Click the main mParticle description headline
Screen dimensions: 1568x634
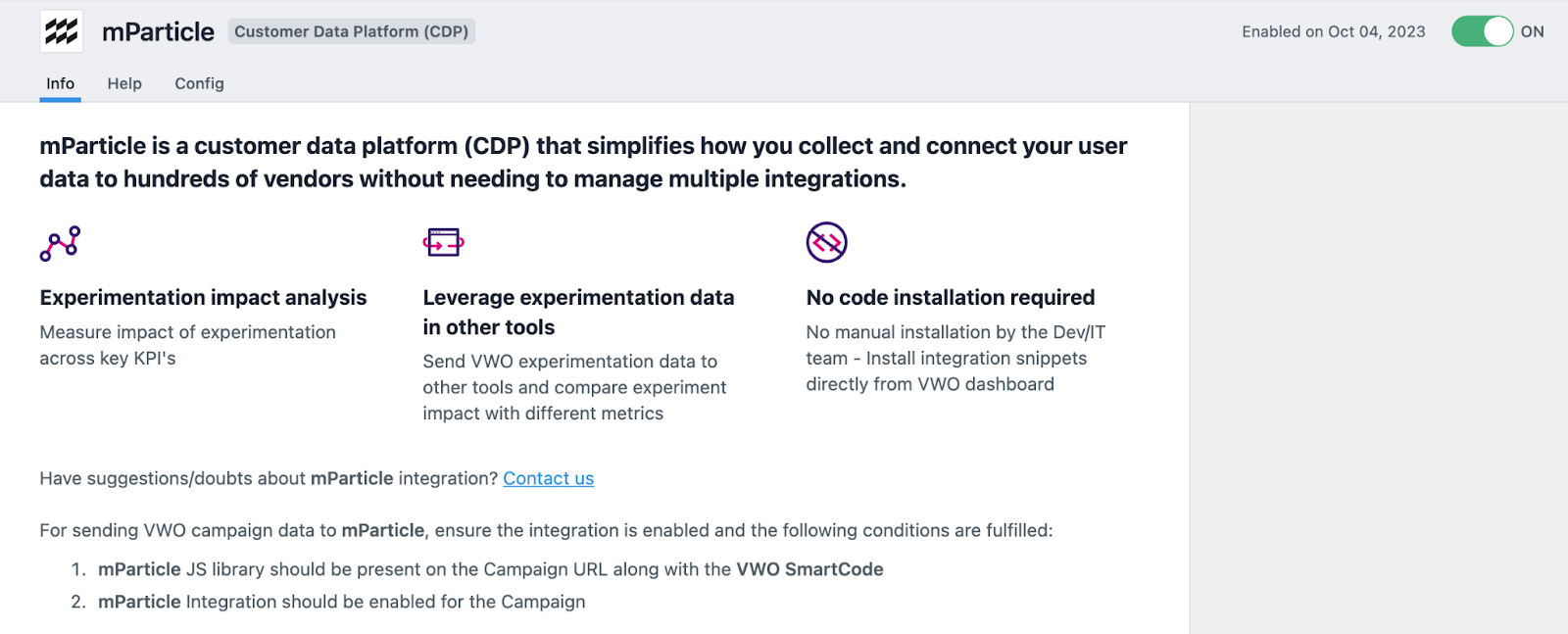(583, 163)
